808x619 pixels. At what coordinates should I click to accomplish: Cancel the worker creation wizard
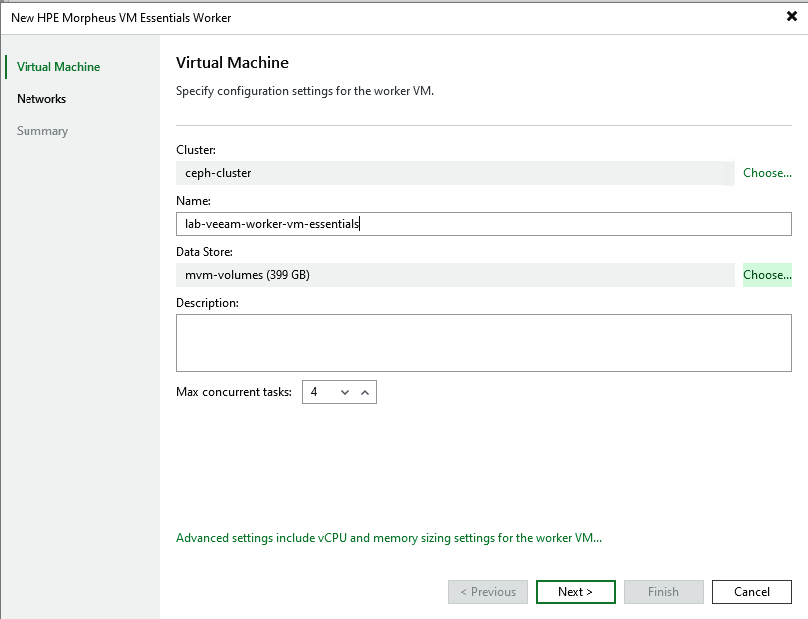752,592
